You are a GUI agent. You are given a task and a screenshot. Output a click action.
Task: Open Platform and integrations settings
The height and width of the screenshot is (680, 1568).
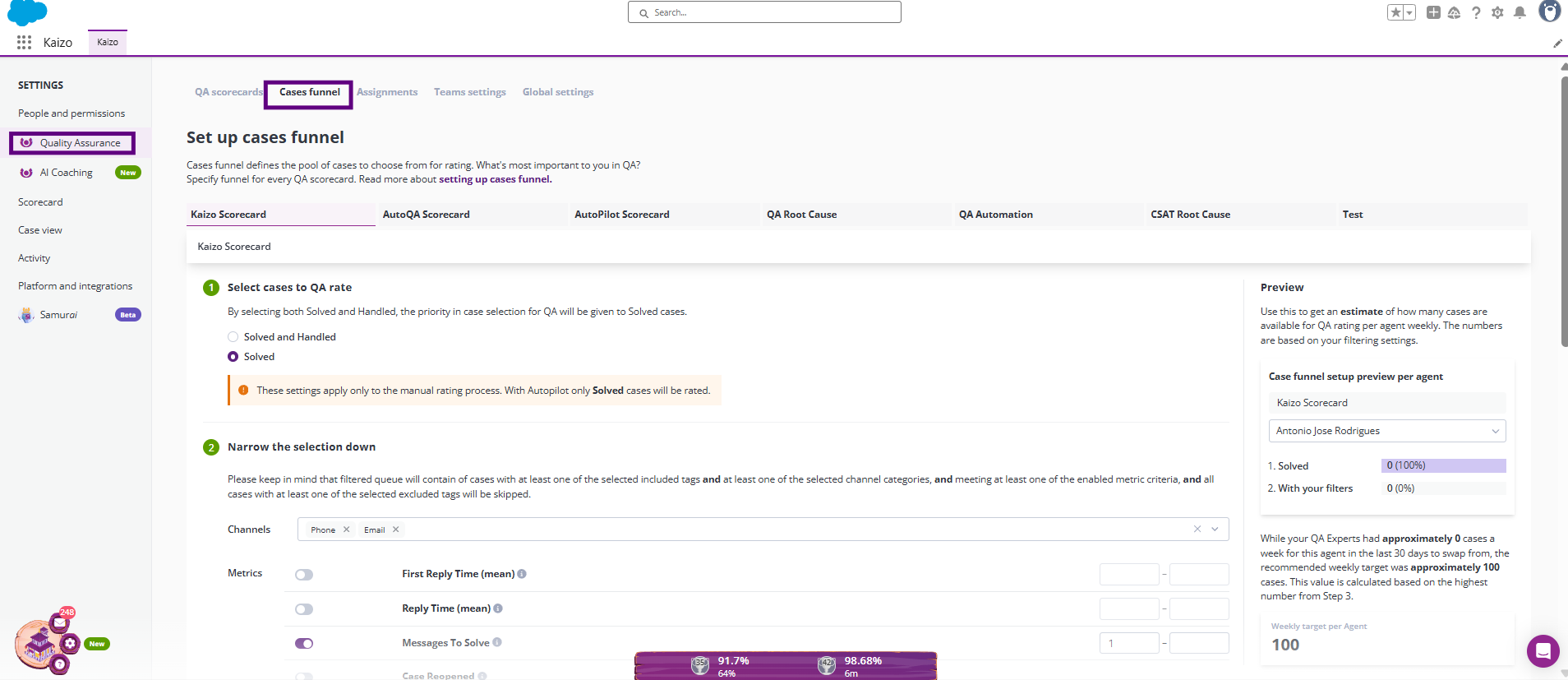click(x=75, y=286)
